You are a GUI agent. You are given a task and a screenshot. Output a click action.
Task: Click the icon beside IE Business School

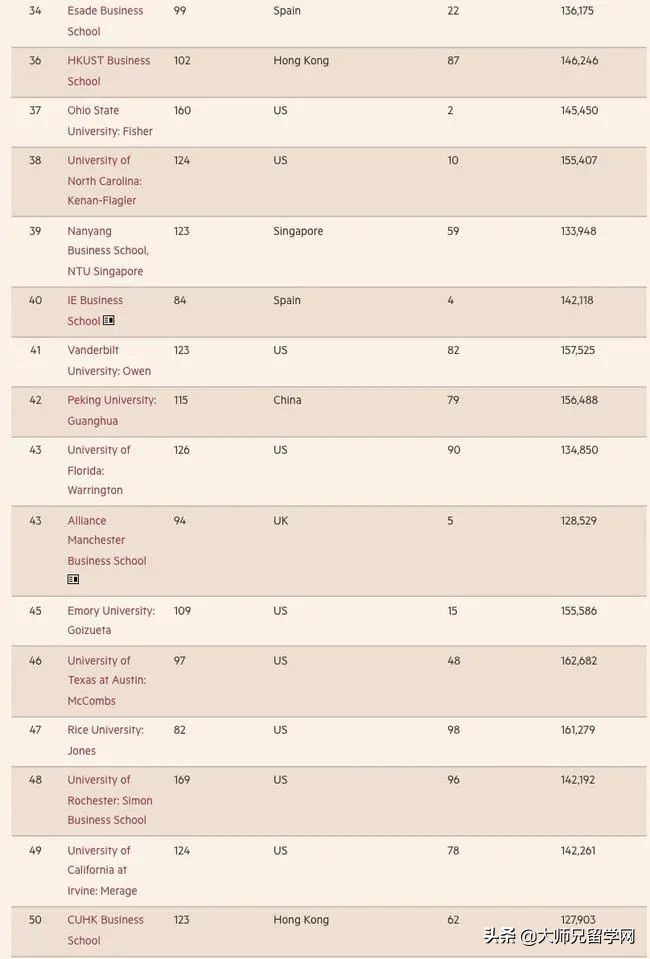pyautogui.click(x=109, y=321)
